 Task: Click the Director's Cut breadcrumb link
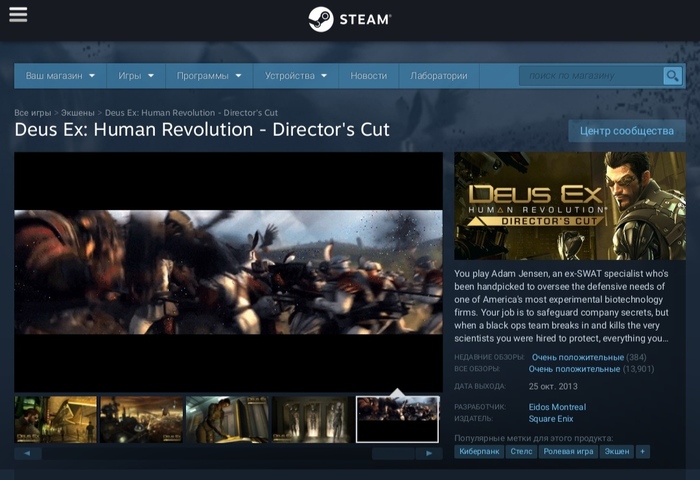(x=191, y=113)
